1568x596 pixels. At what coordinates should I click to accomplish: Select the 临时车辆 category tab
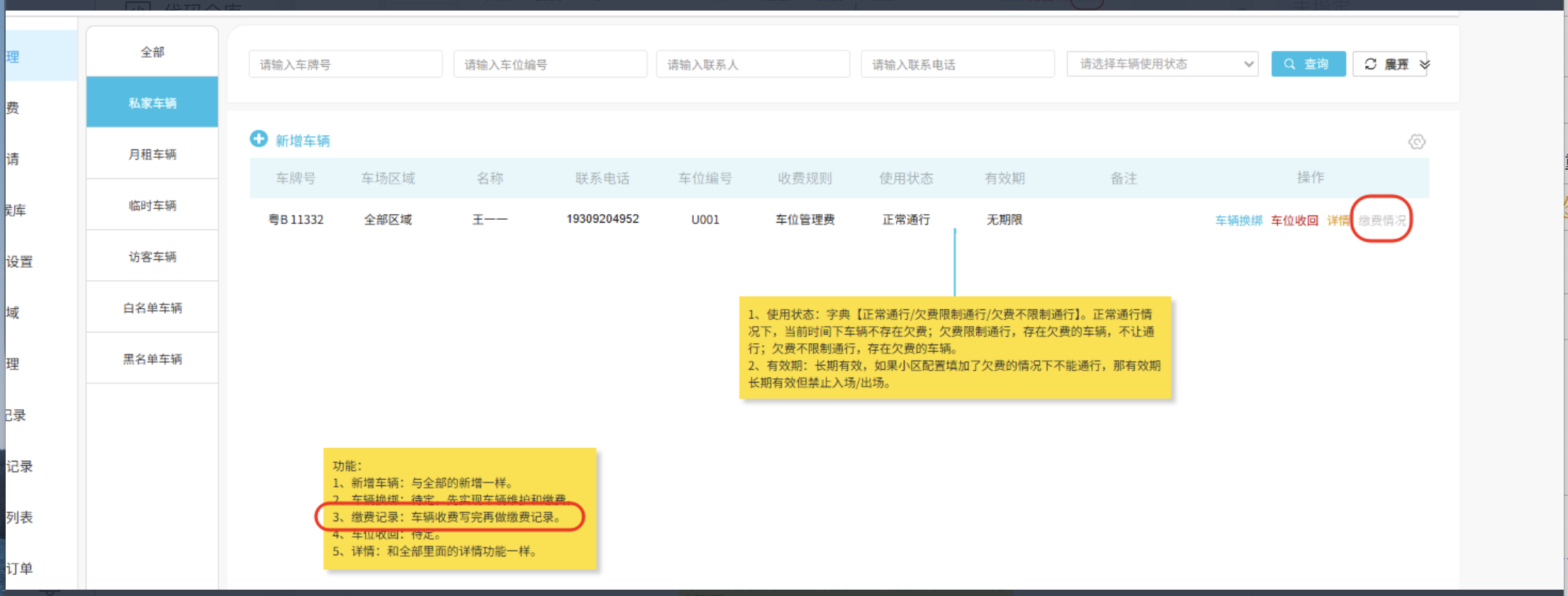point(152,206)
